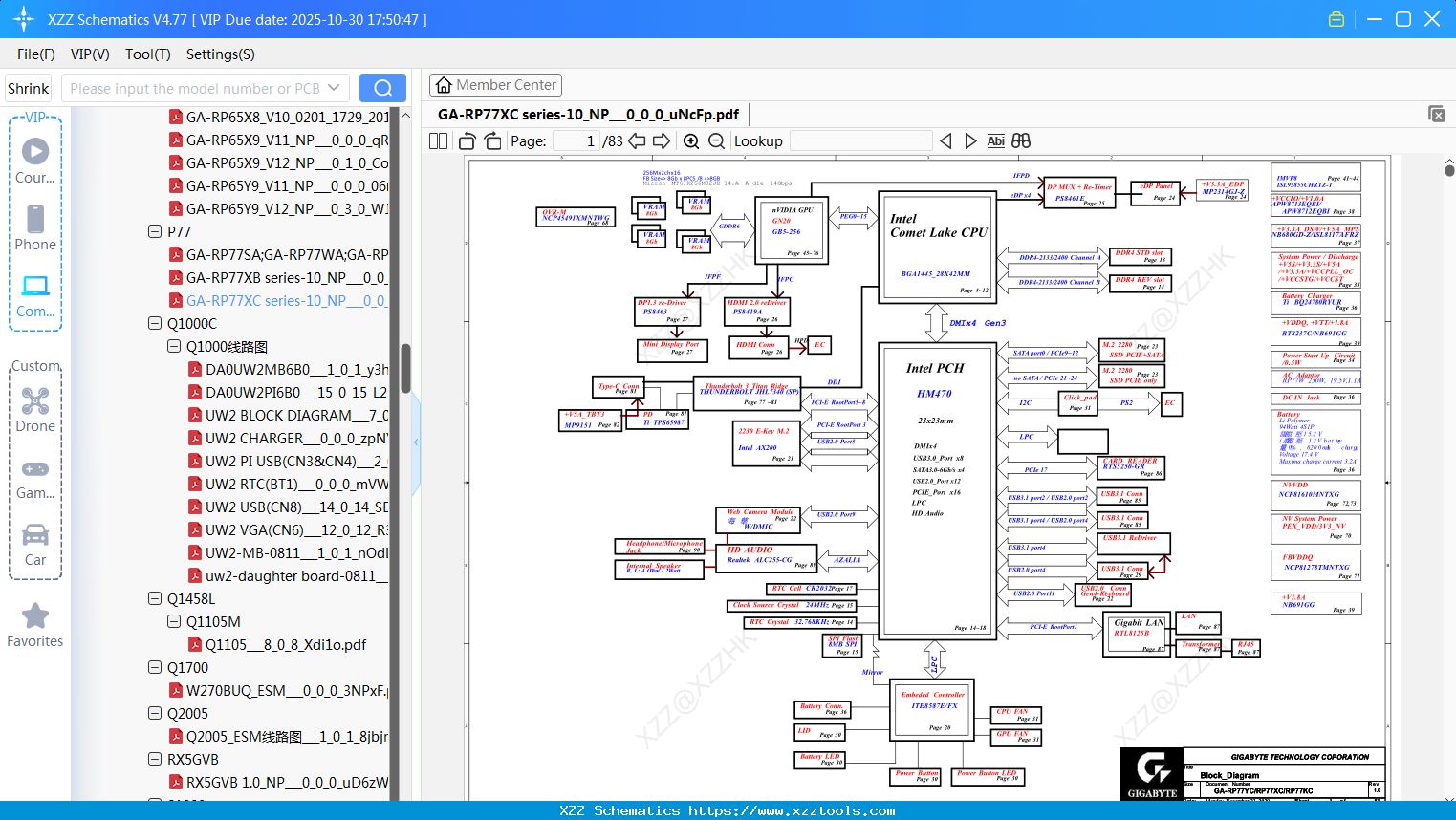Rotate the page counterclockwise
Viewport: 1456px width, 820px height.
tap(467, 141)
